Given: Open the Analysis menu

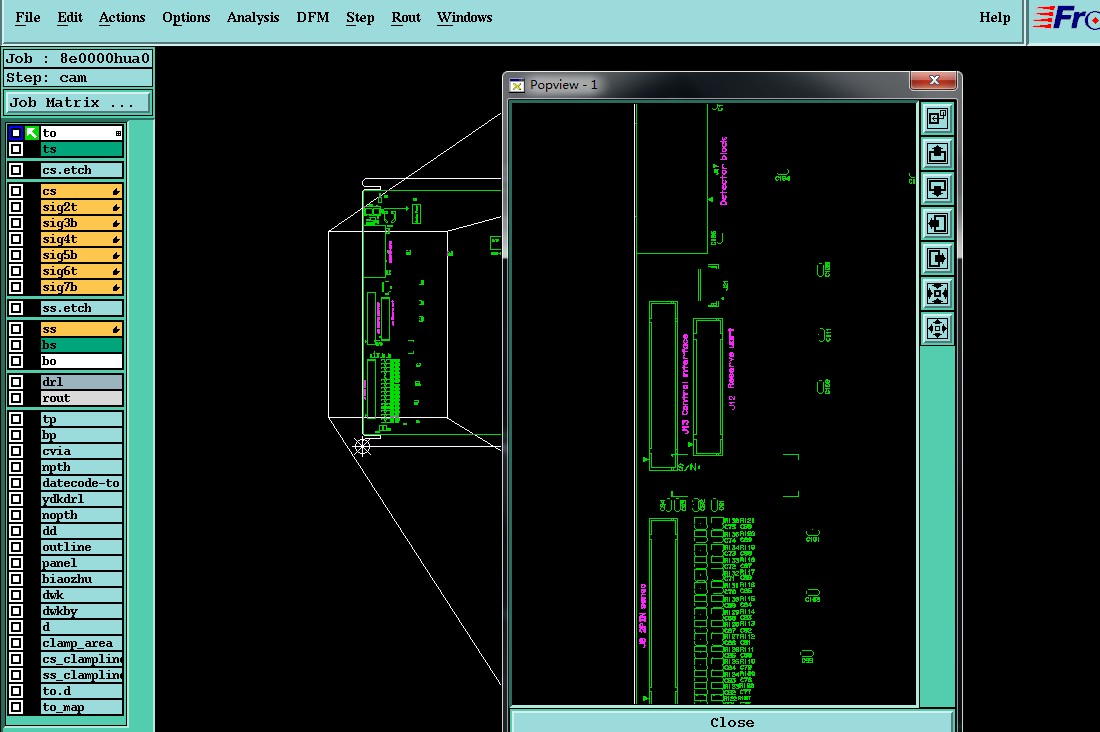Looking at the screenshot, I should 253,18.
